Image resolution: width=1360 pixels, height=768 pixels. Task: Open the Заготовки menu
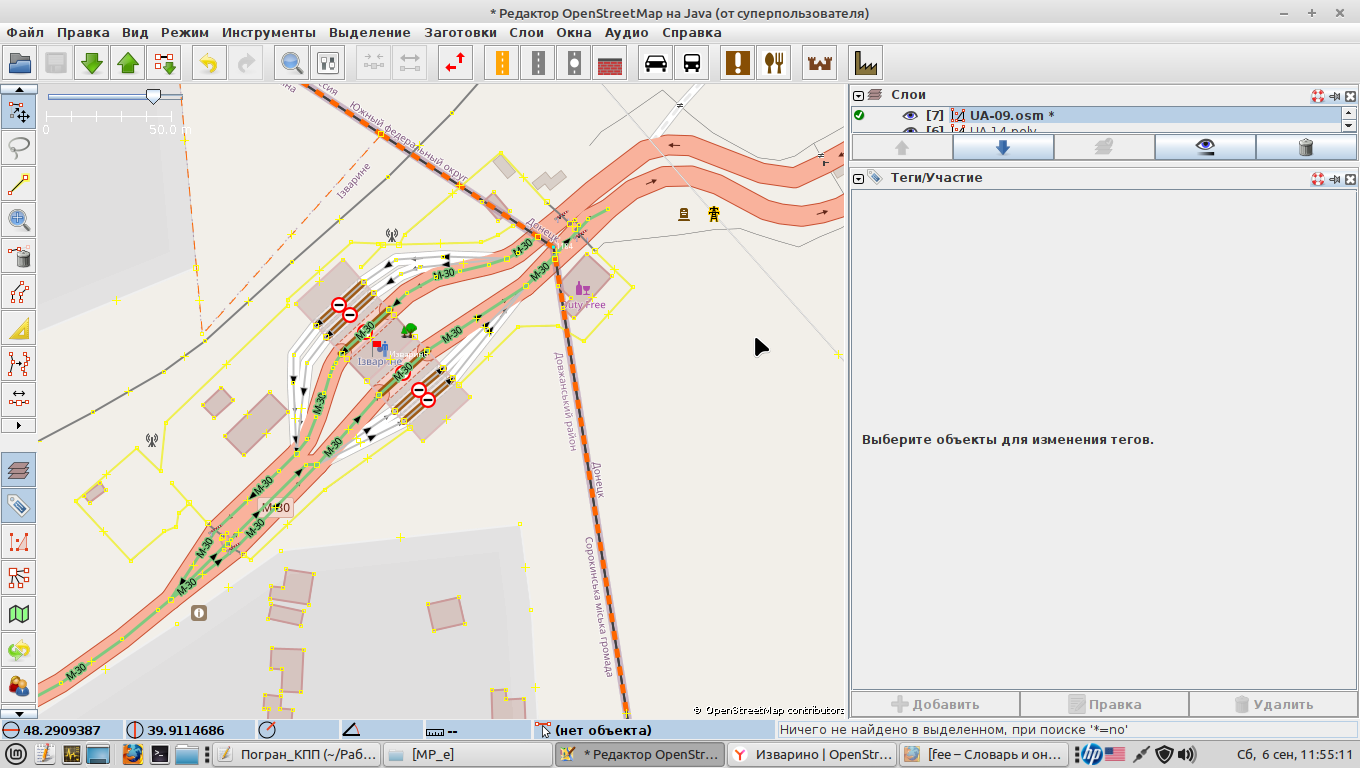(x=460, y=32)
